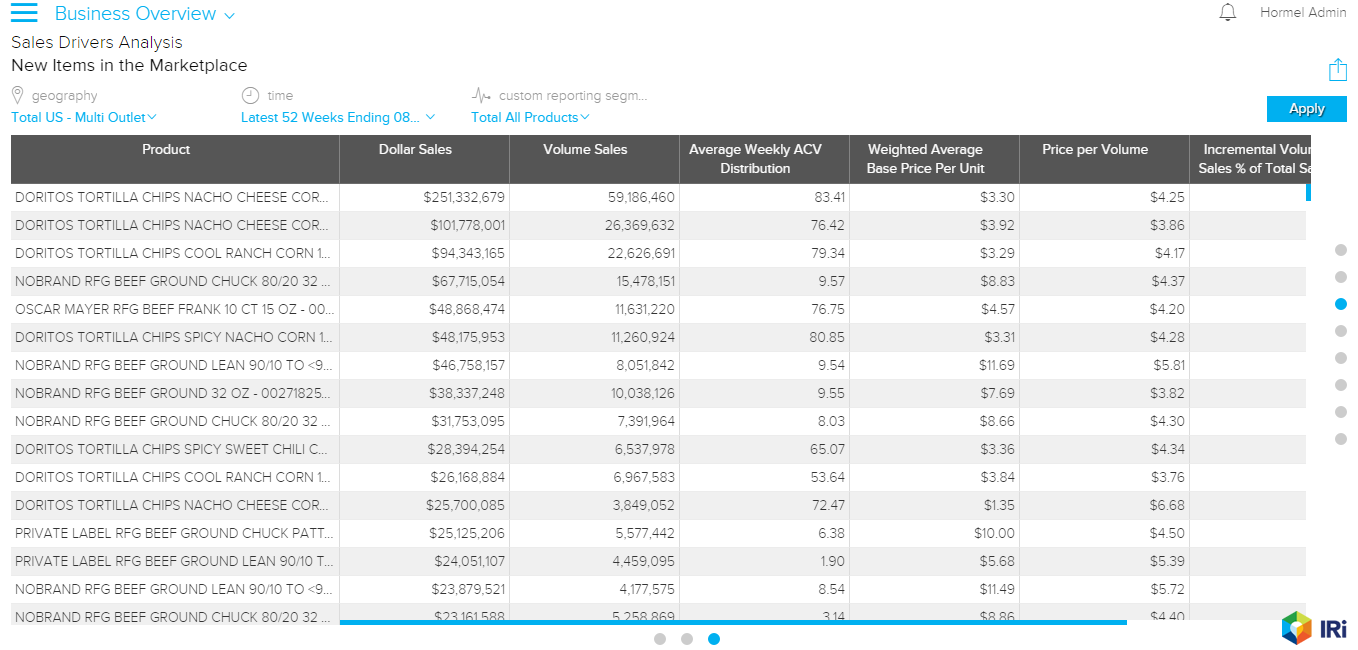1358x650 pixels.
Task: Select the first vertical page dot
Action: [1341, 250]
